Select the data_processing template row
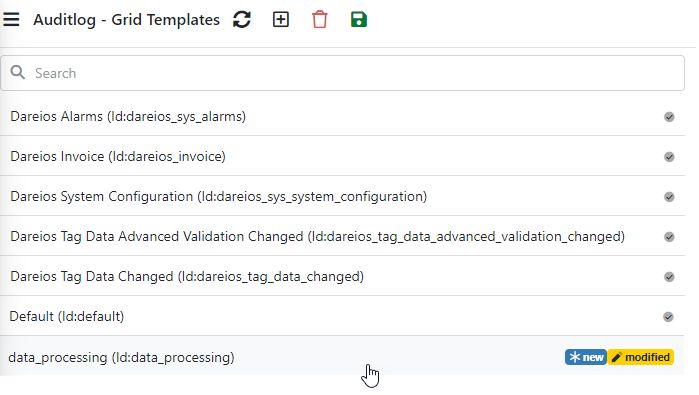The height and width of the screenshot is (395, 699). 342,356
